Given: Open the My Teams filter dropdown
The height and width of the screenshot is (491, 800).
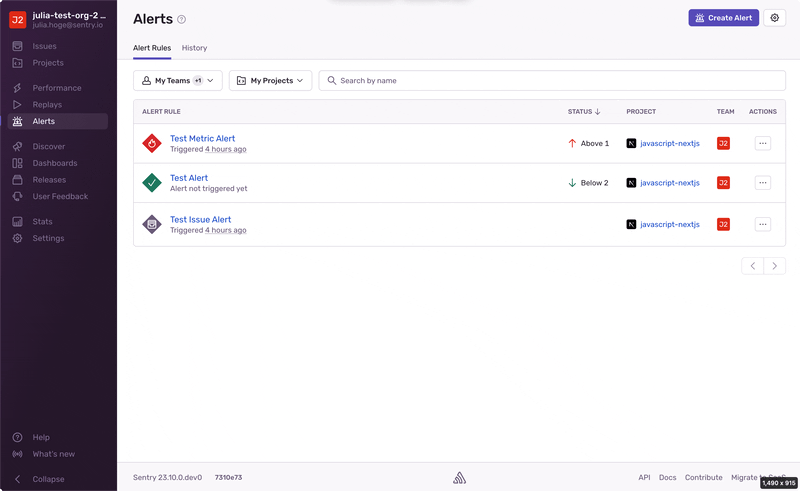Looking at the screenshot, I should 178,81.
